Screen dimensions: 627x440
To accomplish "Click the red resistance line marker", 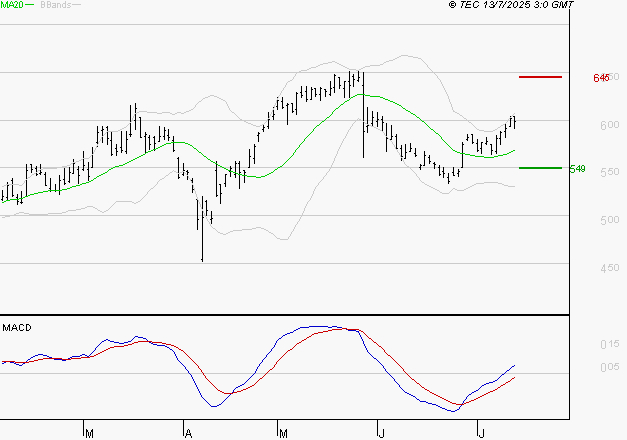I will point(540,77).
